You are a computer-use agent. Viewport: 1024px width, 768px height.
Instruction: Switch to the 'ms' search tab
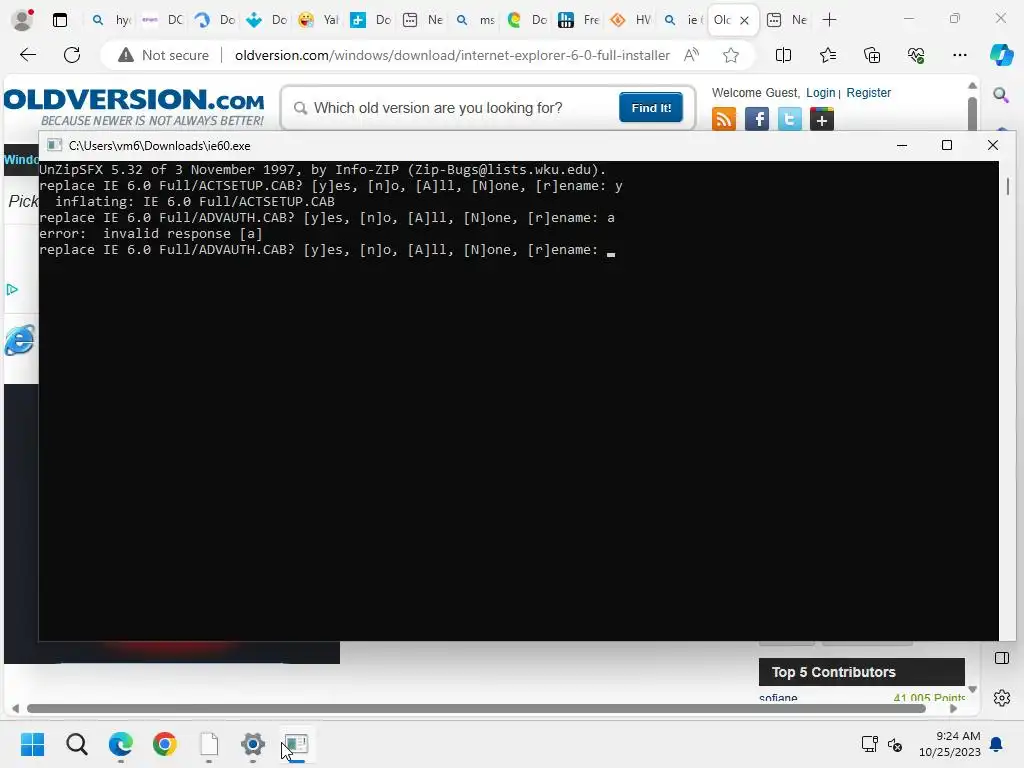[475, 20]
